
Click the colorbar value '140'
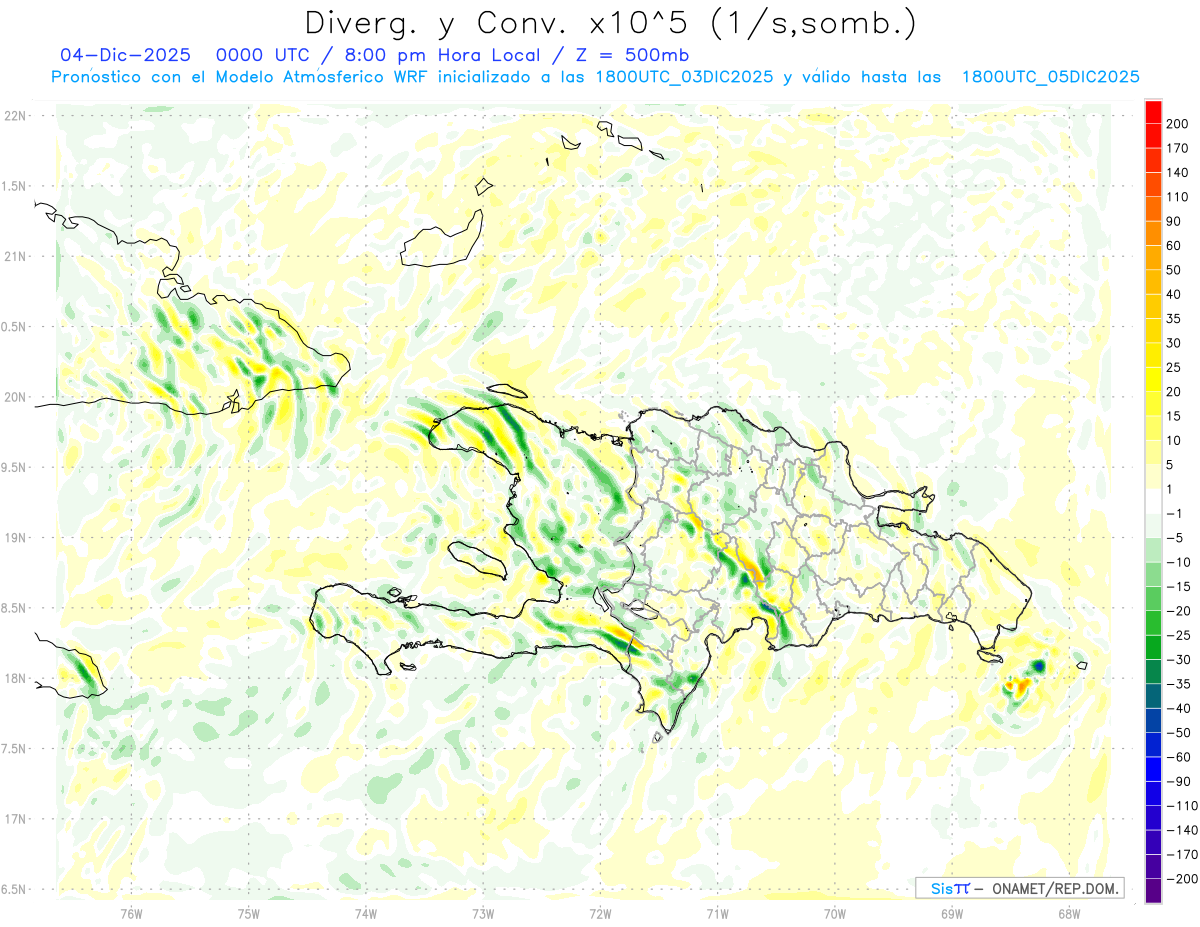click(x=1177, y=172)
